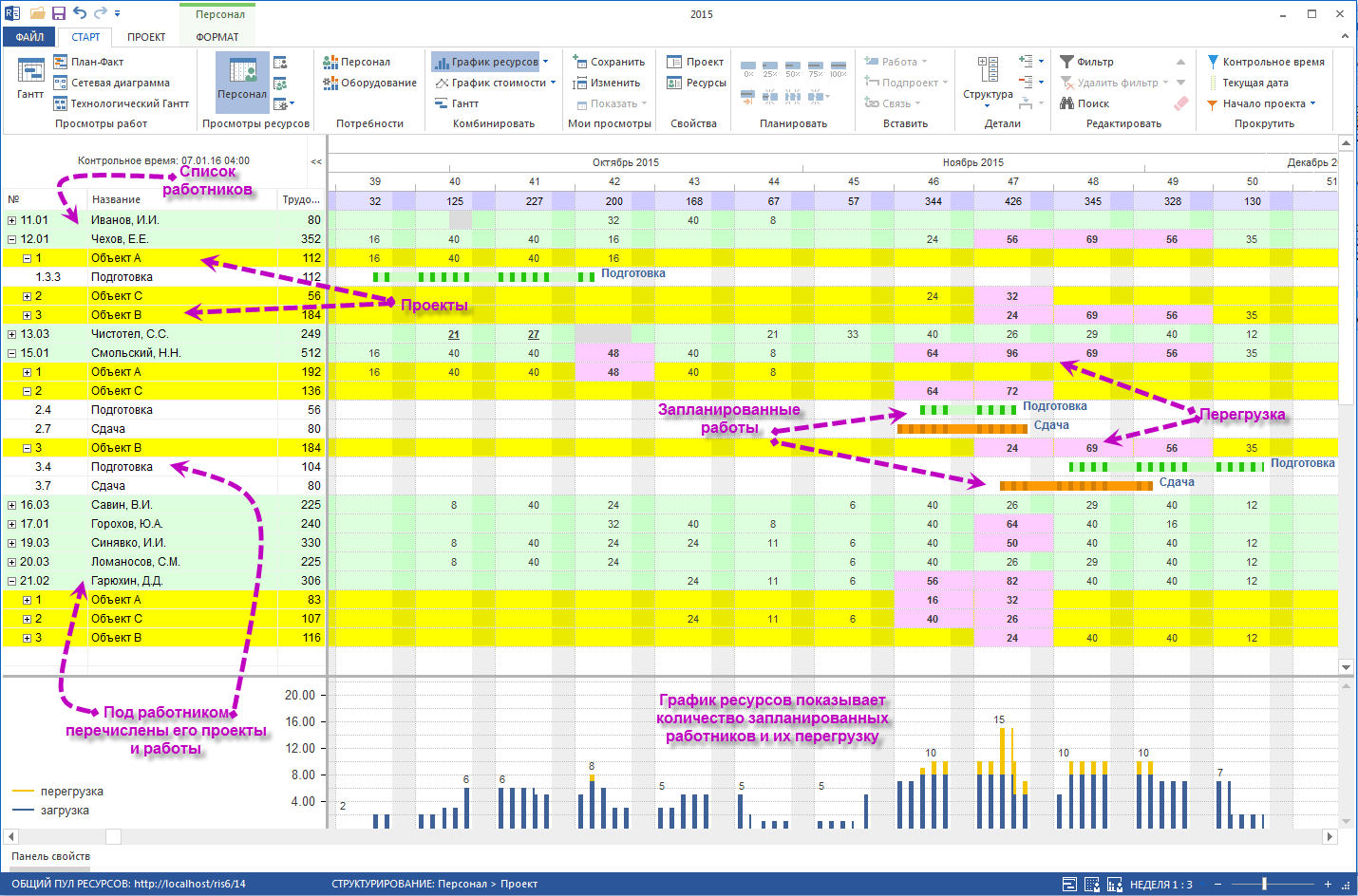The image size is (1358, 896).
Task: Open Поиск with binoculars icon
Action: (1067, 103)
